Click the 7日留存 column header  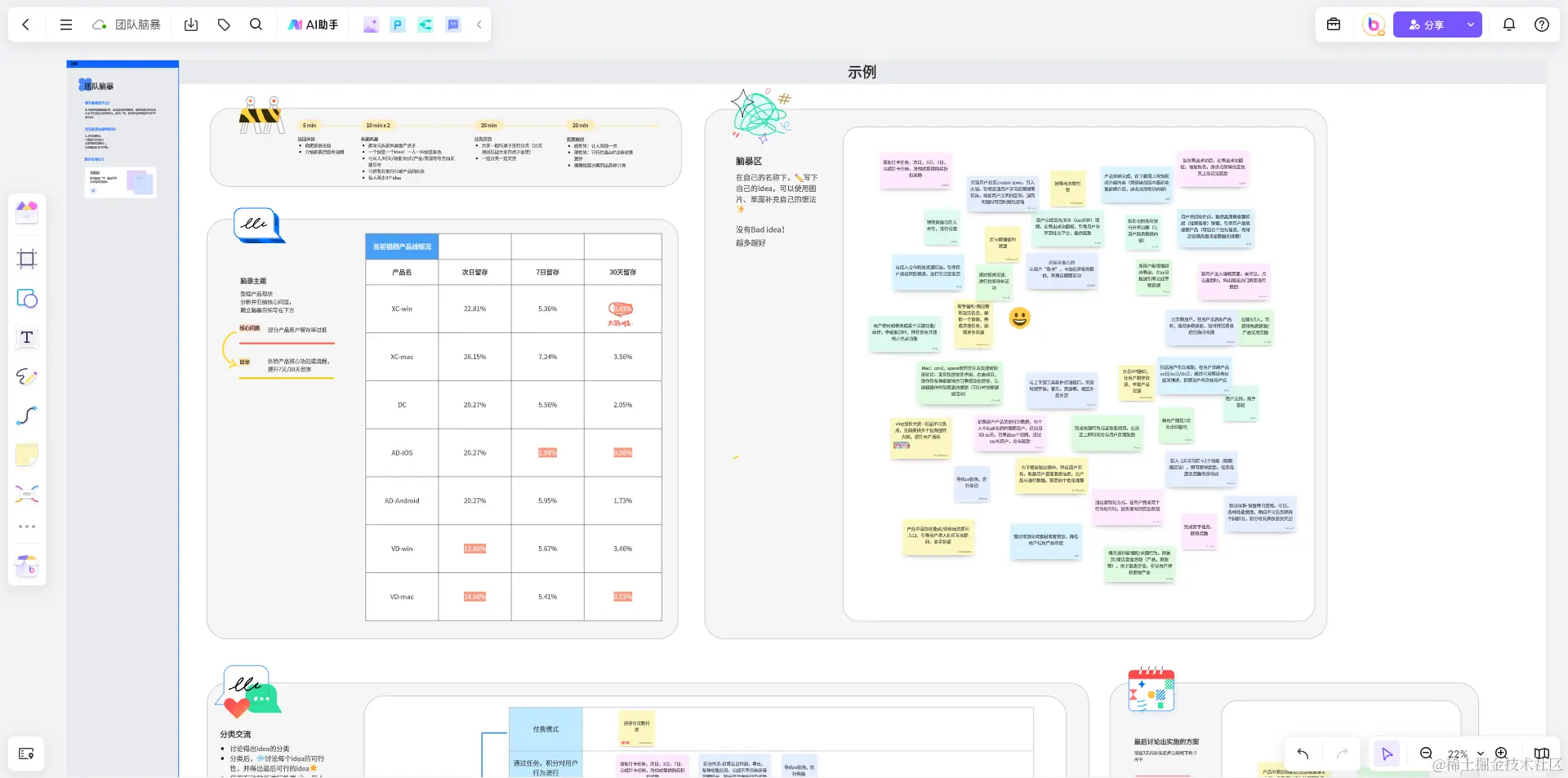point(548,272)
